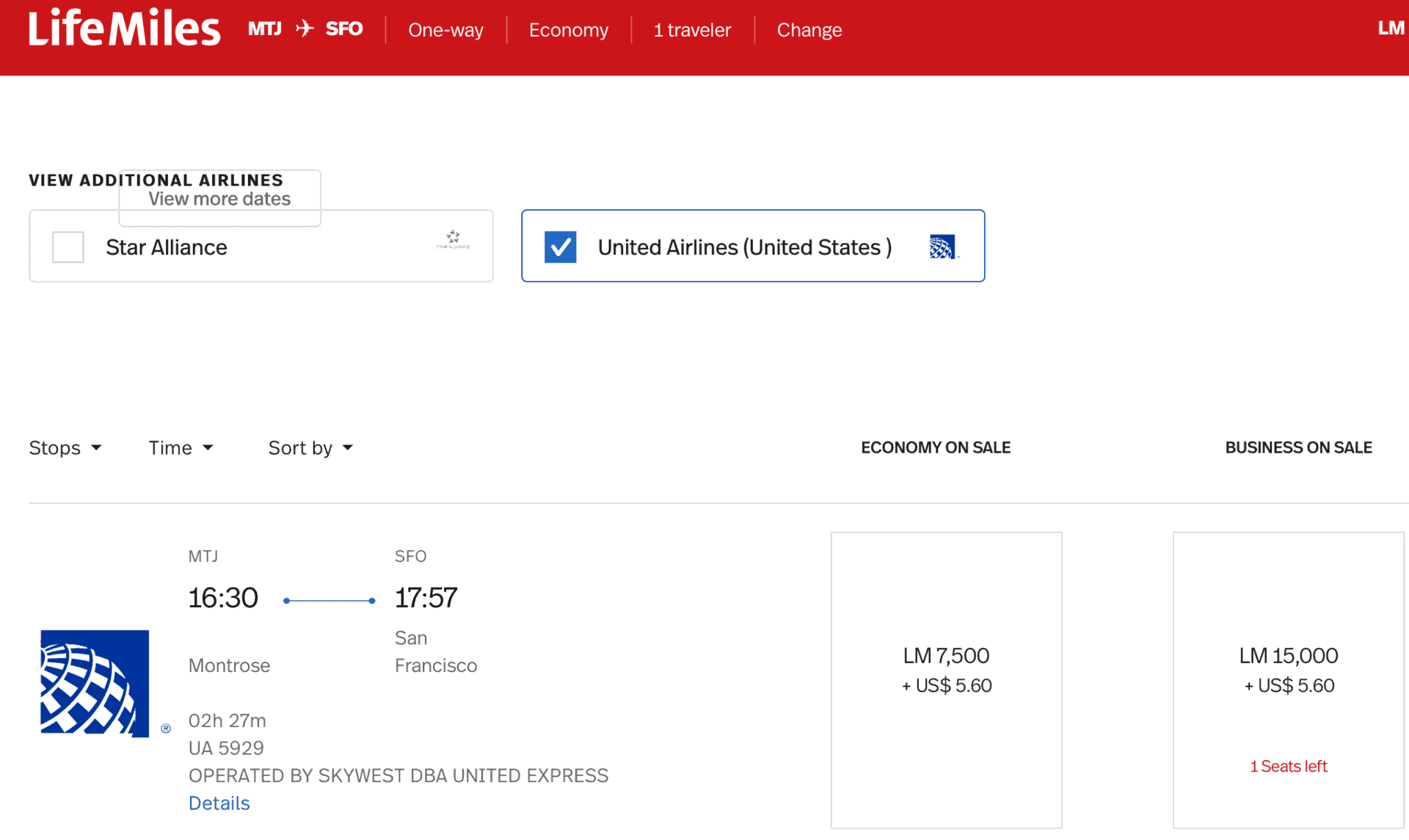Select the LM 15,000 business fare

[x=1289, y=680]
